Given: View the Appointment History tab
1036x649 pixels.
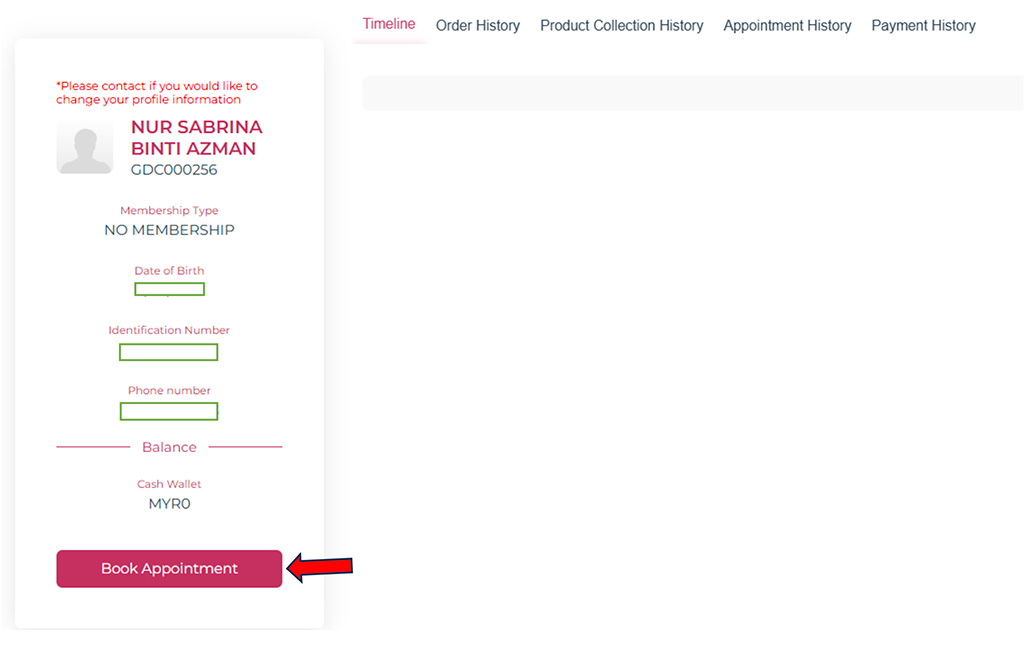Looking at the screenshot, I should pos(787,26).
